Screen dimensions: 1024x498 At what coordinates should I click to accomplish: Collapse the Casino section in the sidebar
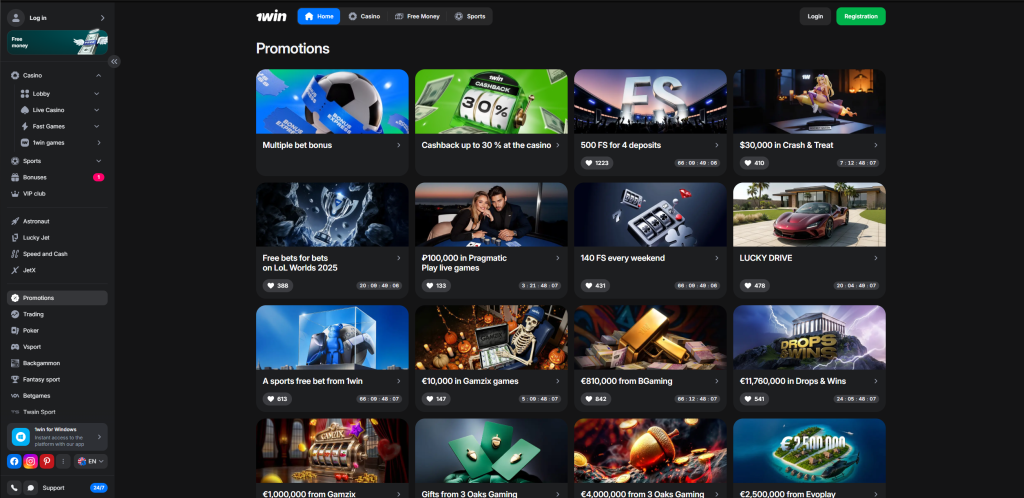(98, 76)
